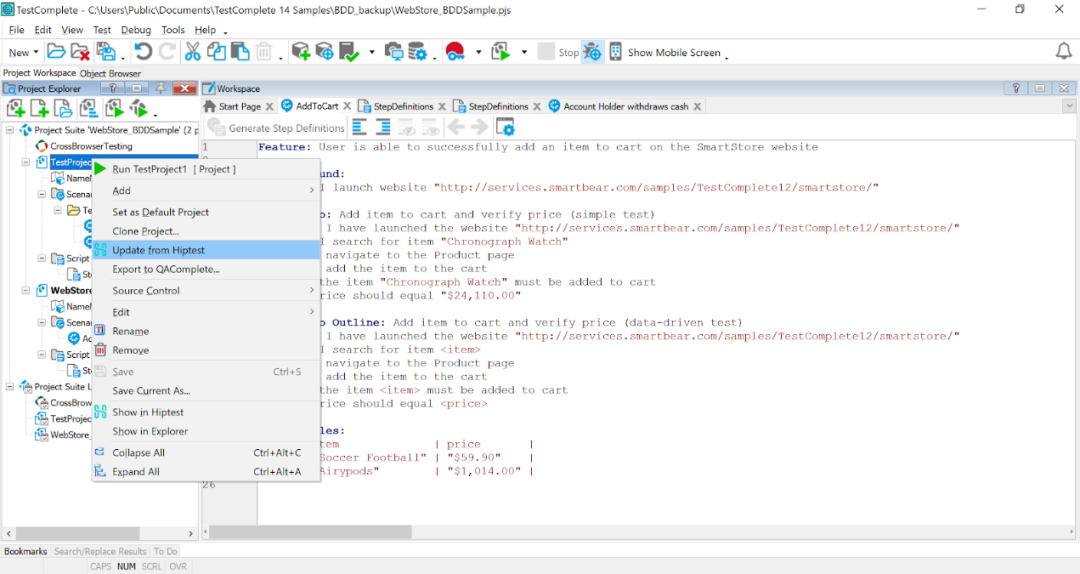Screen dimensions: 1080x574
Task: Click the Undo icon in the toolbar
Action: (x=143, y=52)
